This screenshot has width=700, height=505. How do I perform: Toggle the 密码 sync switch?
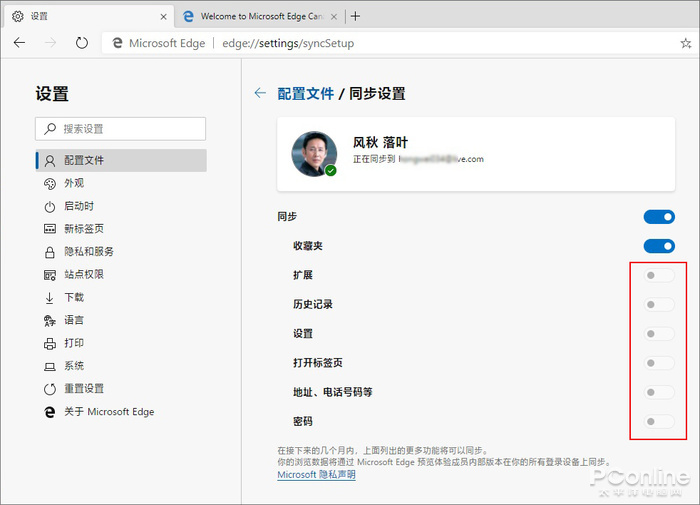pyautogui.click(x=659, y=421)
